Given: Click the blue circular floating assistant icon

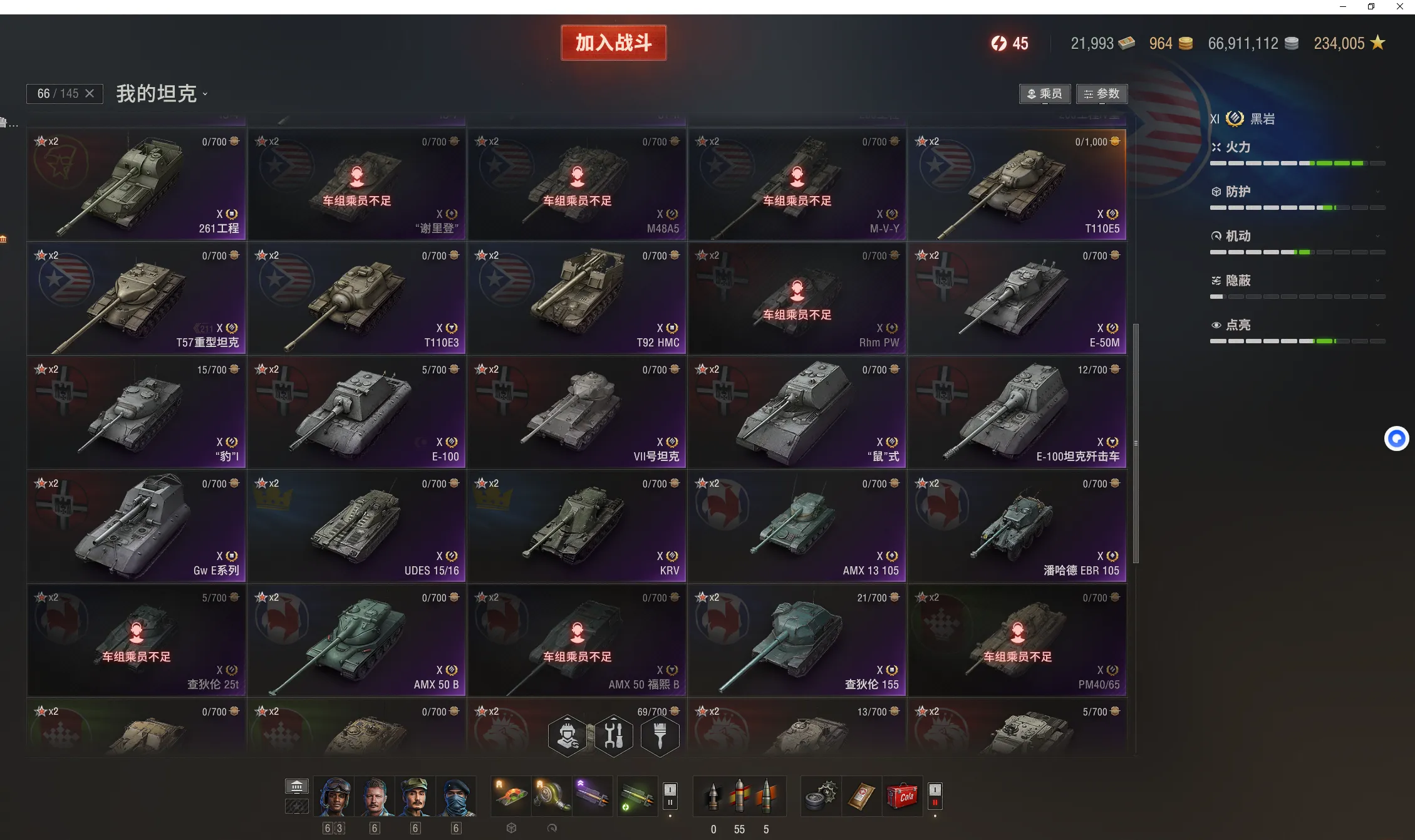Looking at the screenshot, I should (x=1396, y=438).
